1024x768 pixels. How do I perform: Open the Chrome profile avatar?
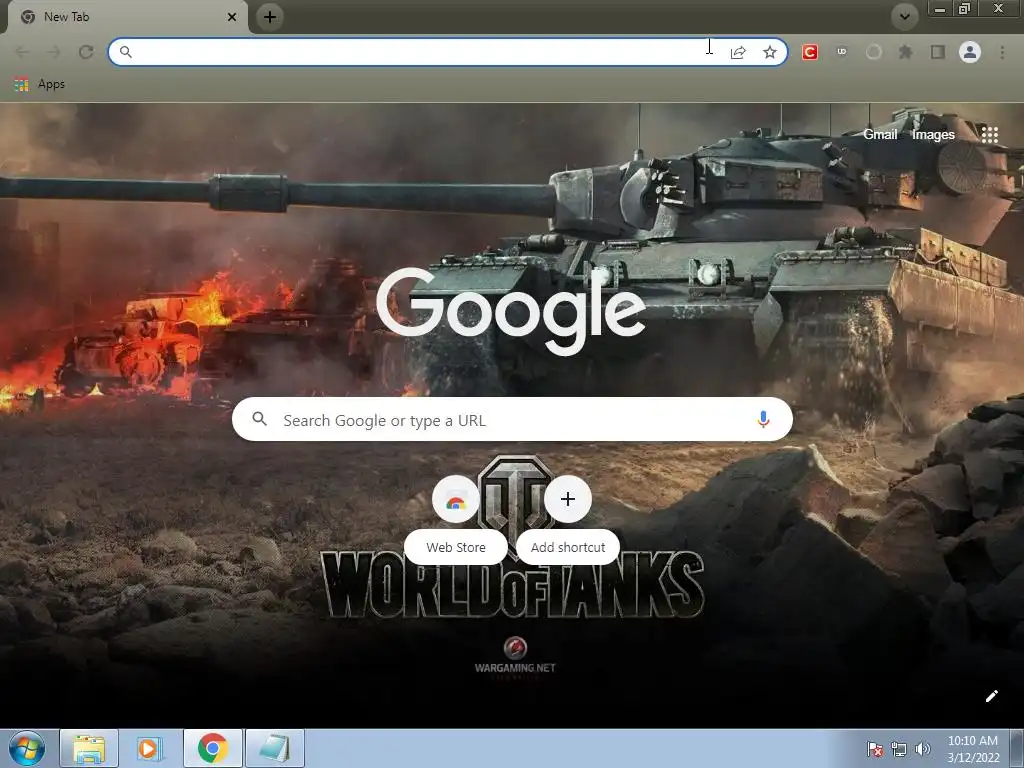coord(970,52)
